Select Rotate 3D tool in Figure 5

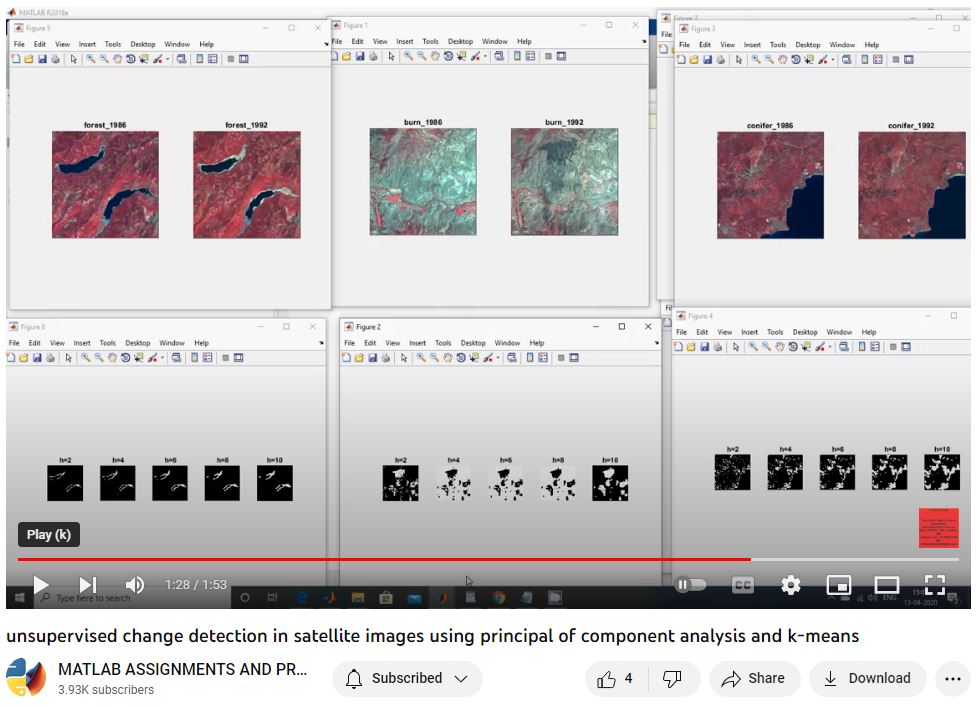pyautogui.click(x=130, y=59)
